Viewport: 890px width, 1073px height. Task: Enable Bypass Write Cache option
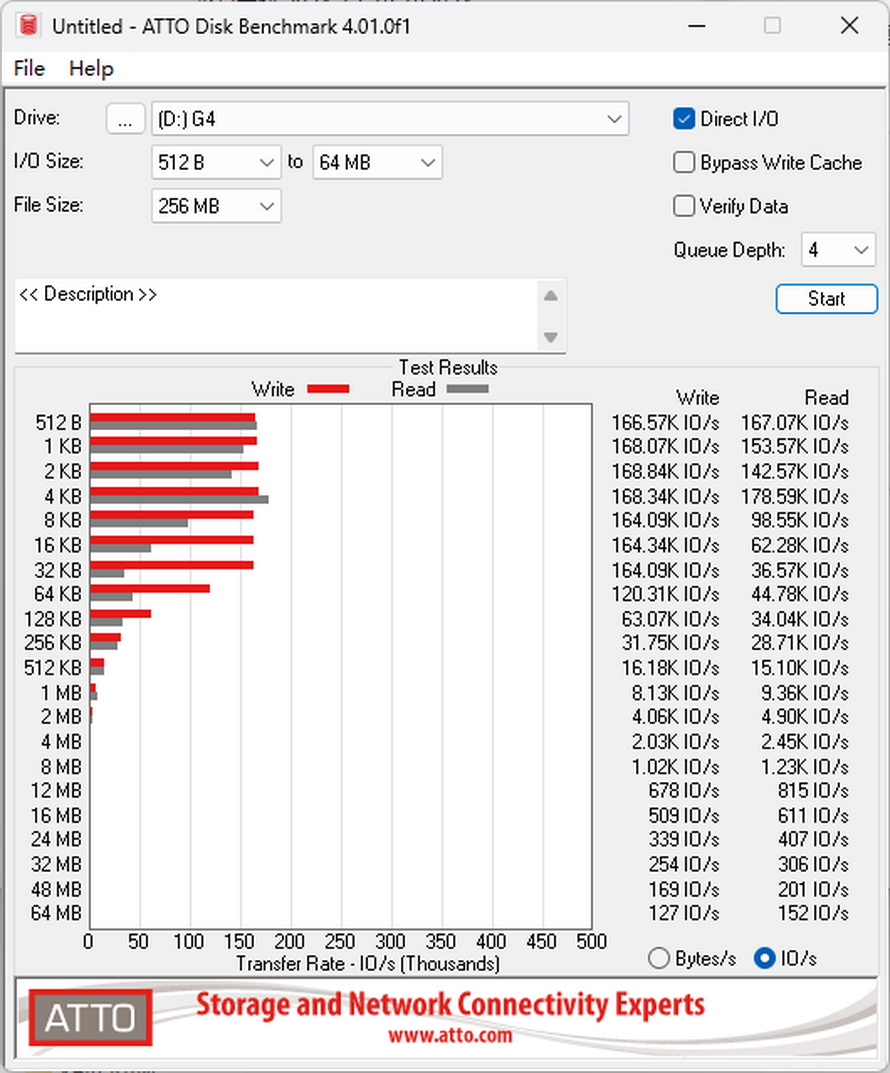coord(683,163)
